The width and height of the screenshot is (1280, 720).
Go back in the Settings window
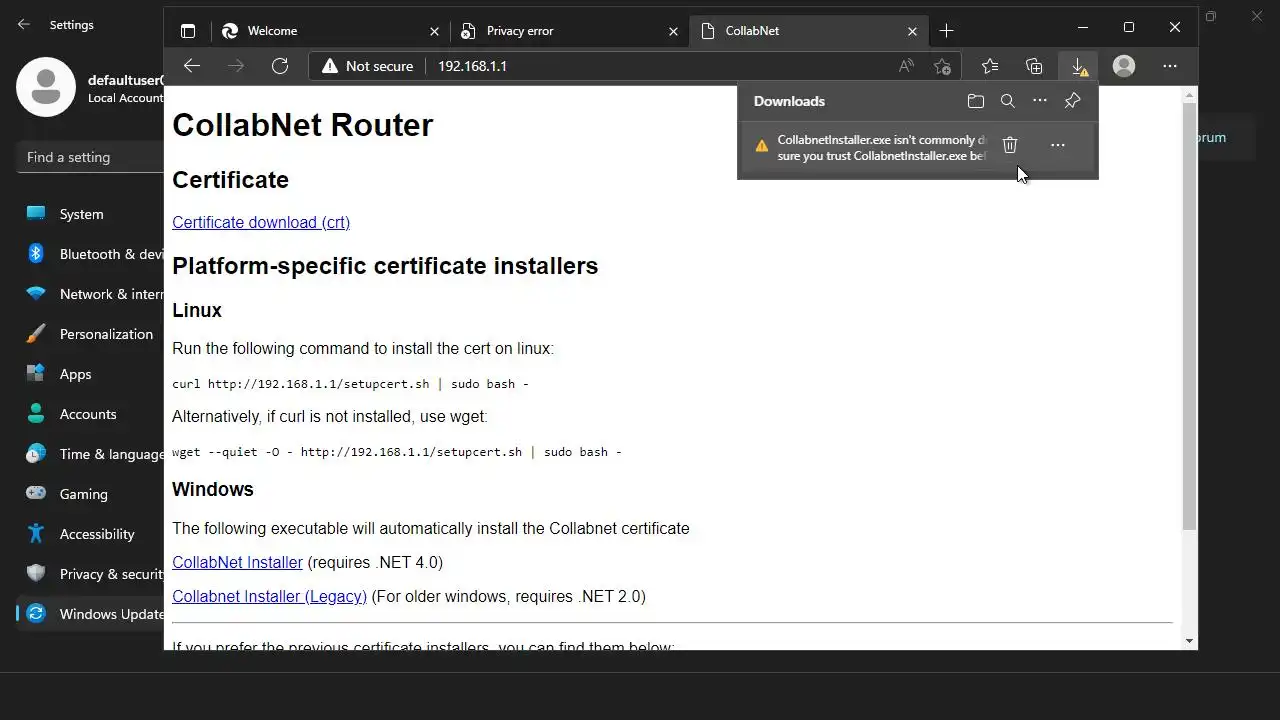point(24,24)
